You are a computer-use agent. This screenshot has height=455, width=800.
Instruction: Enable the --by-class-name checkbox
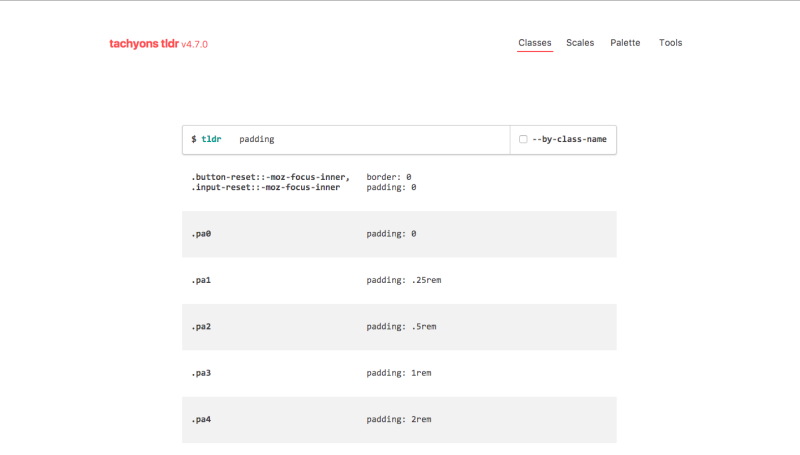[x=523, y=139]
